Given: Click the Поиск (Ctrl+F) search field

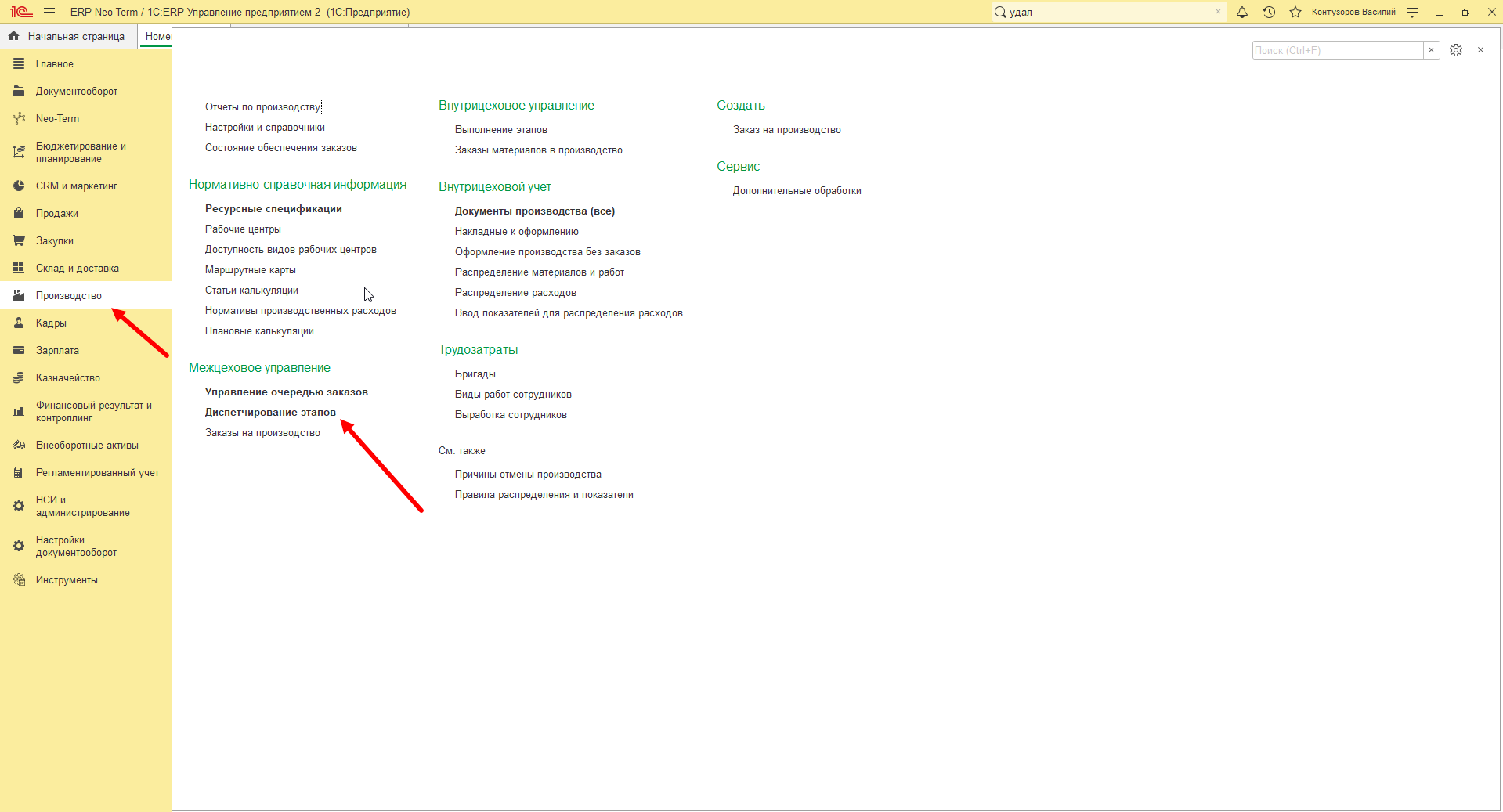Looking at the screenshot, I should click(1338, 50).
